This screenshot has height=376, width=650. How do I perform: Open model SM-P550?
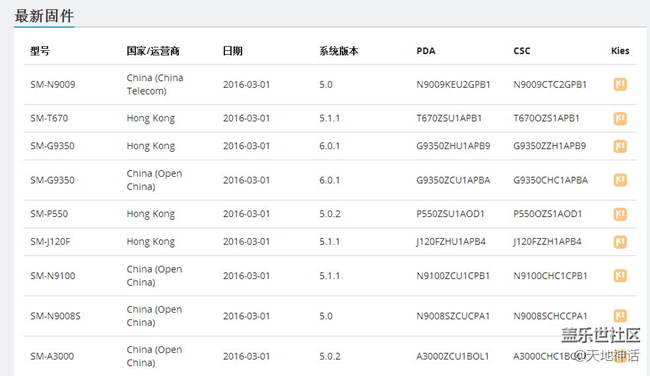click(49, 214)
